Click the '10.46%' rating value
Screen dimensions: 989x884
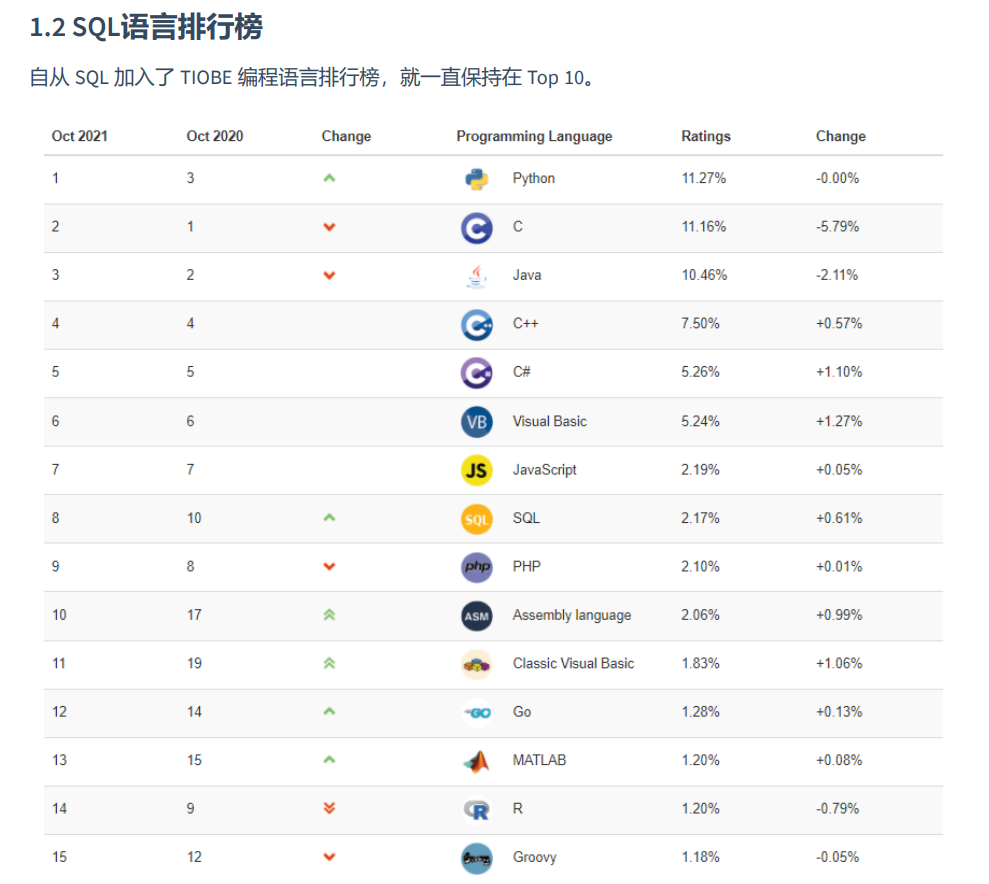pyautogui.click(x=704, y=275)
